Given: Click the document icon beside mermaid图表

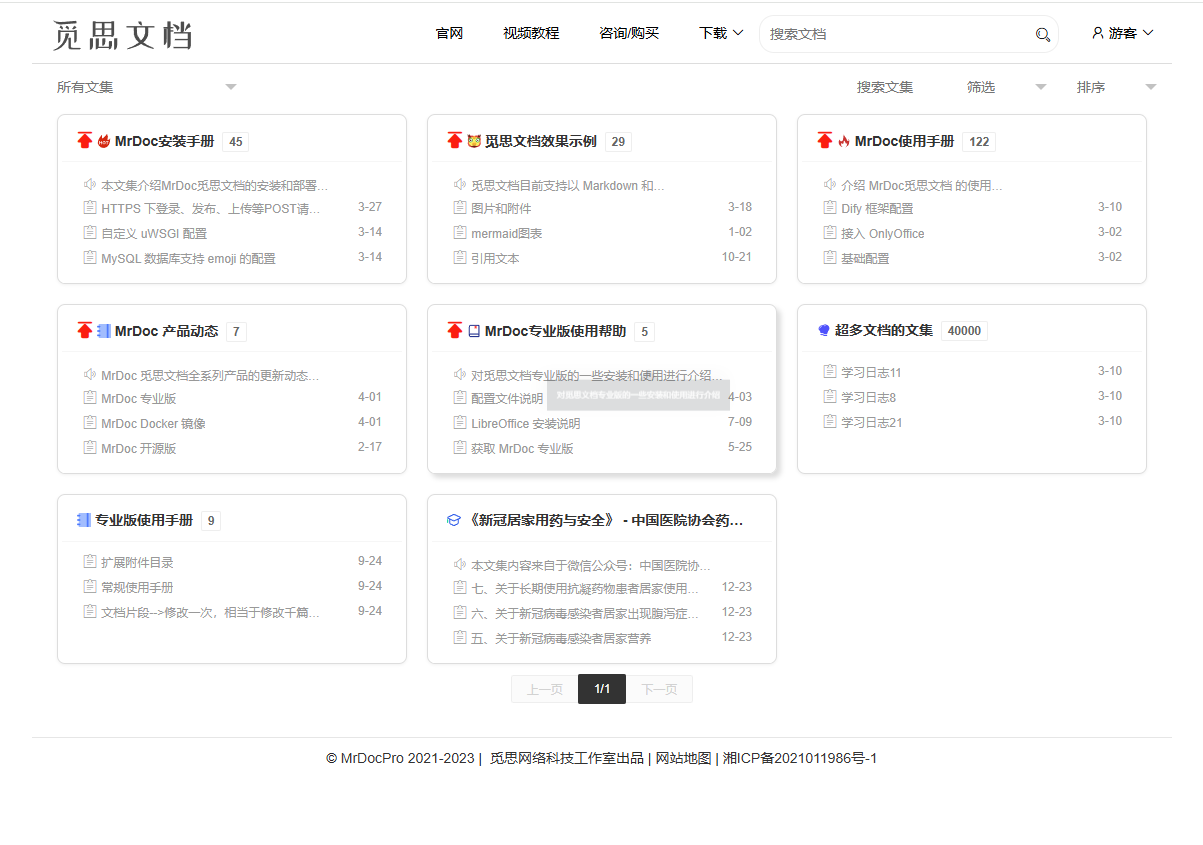Looking at the screenshot, I should tap(460, 233).
